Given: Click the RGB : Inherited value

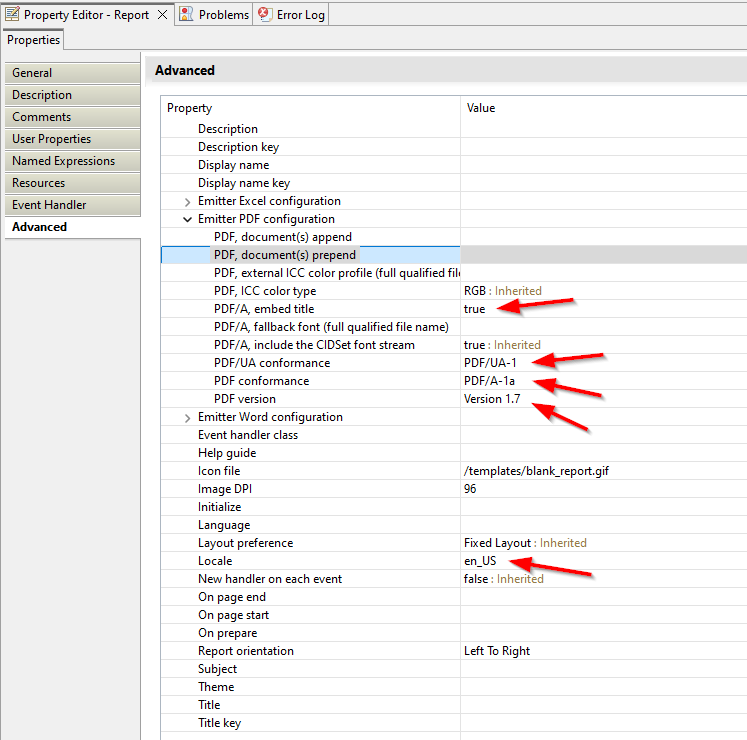Looking at the screenshot, I should click(503, 291).
